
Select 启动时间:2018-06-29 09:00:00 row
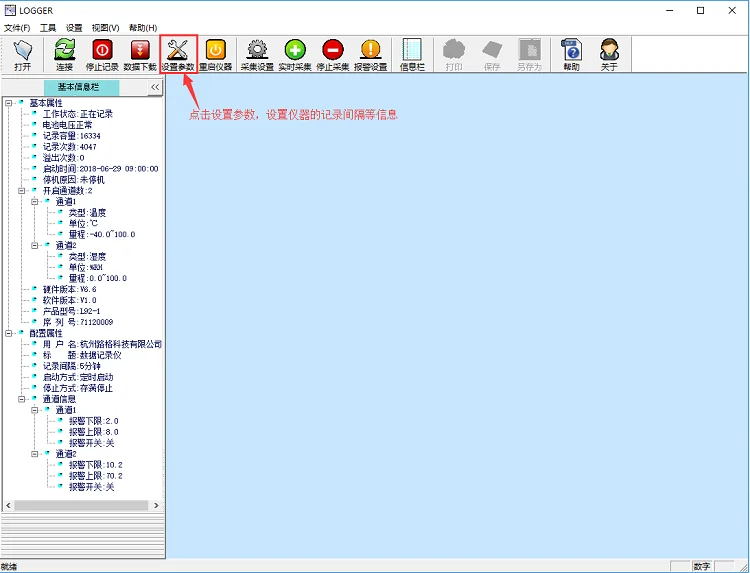click(x=100, y=169)
